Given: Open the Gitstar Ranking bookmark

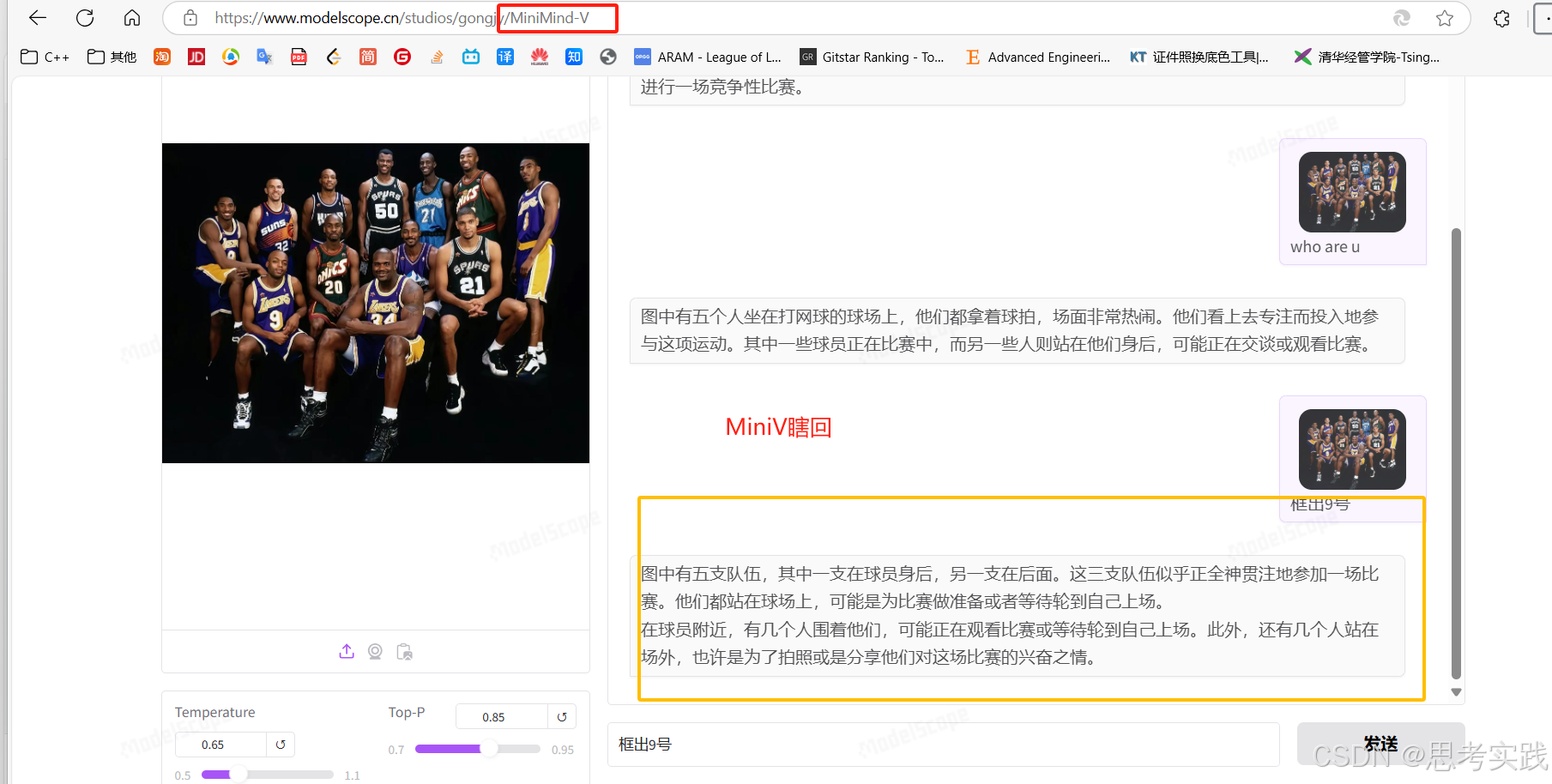Looking at the screenshot, I should [873, 57].
